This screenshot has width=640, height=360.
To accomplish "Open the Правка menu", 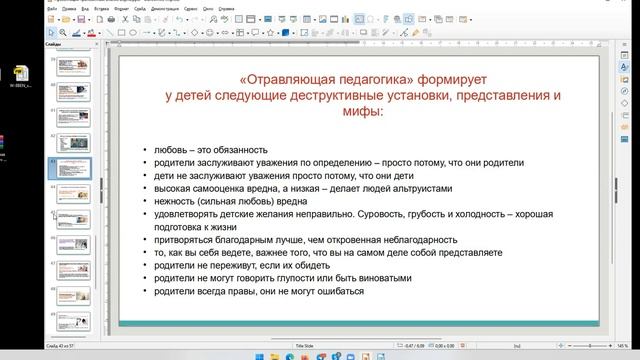I will pos(69,9).
